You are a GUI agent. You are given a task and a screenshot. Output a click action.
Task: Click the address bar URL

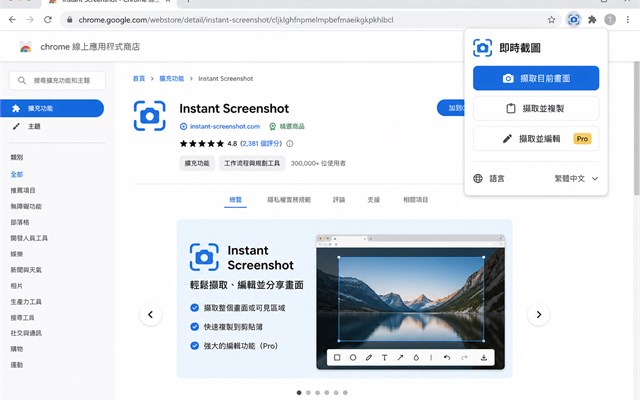[236, 20]
